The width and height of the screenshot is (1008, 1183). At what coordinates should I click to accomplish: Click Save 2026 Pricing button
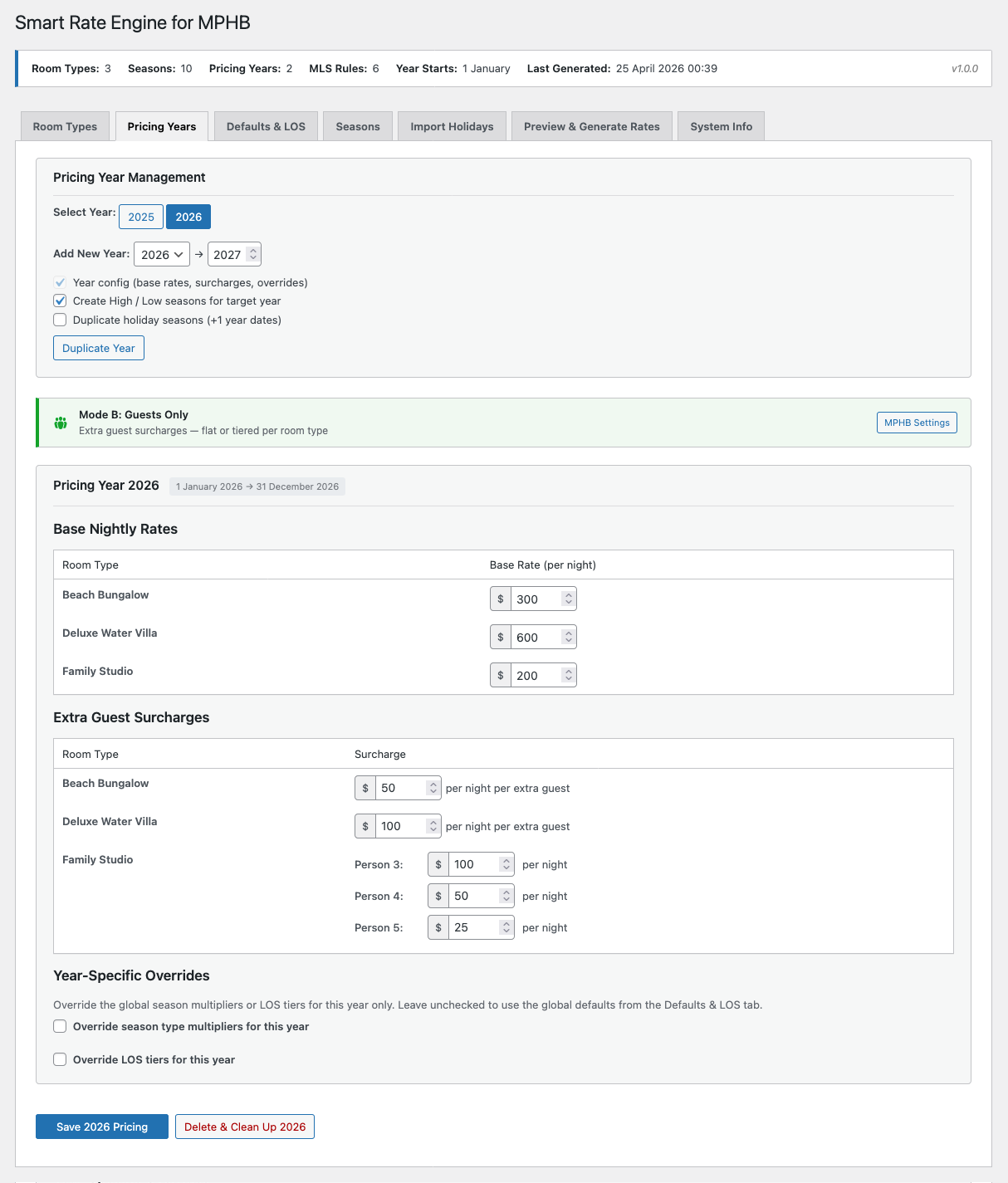pos(102,1127)
